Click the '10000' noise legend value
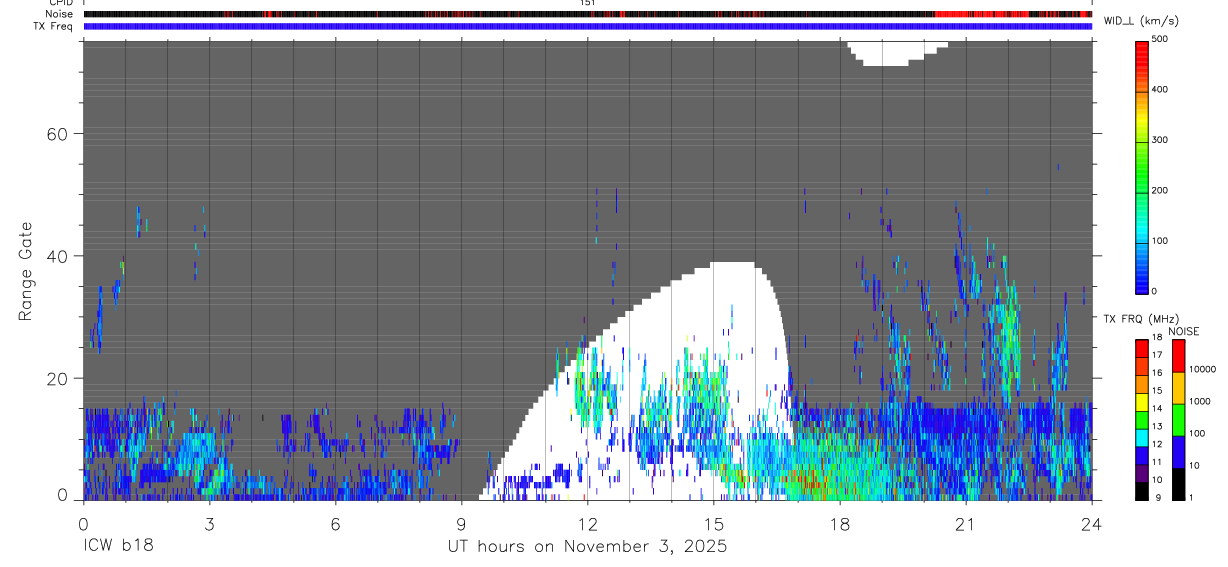Screen dimensions: 1228x567 point(1202,369)
